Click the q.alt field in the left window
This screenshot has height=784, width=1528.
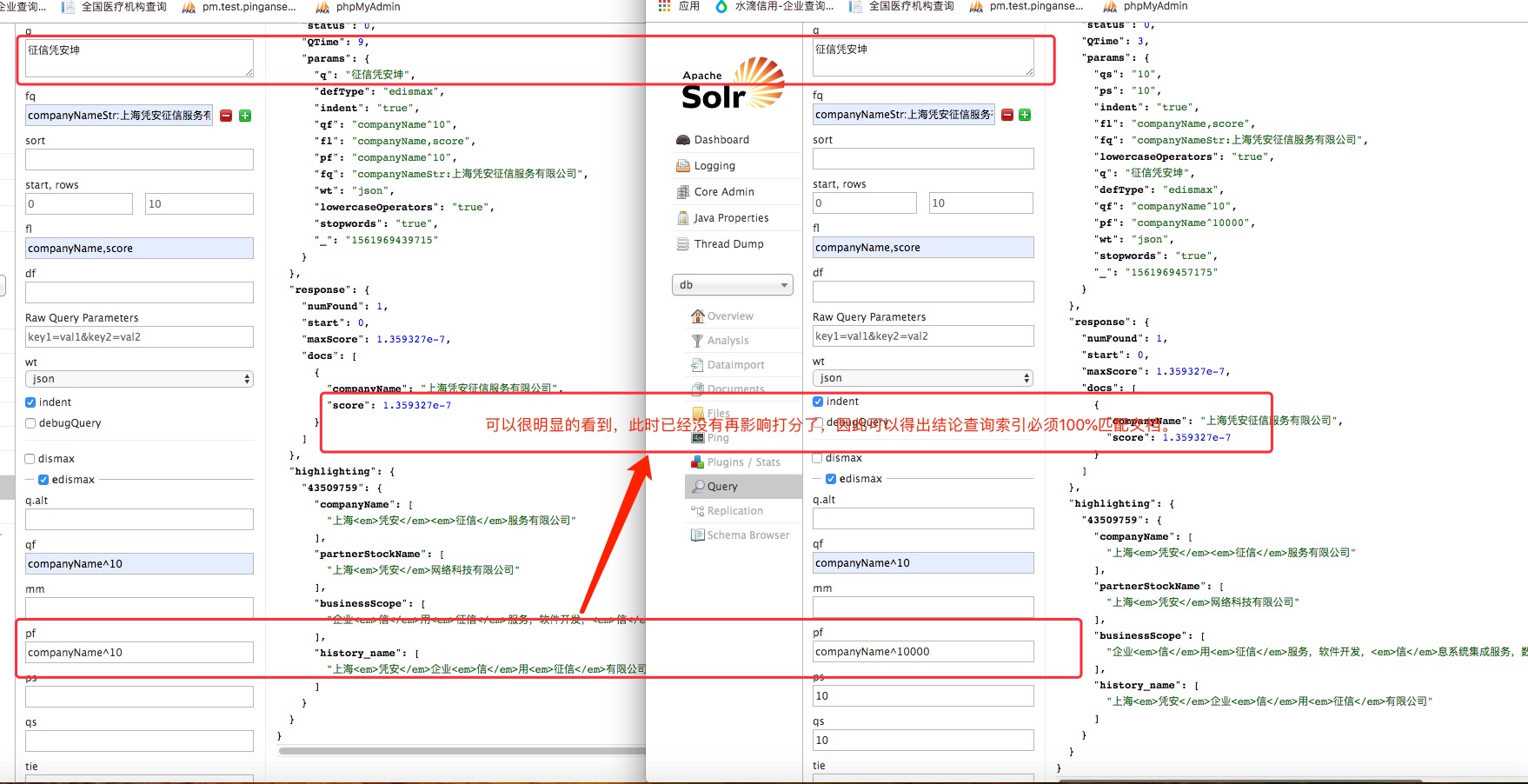point(139,519)
